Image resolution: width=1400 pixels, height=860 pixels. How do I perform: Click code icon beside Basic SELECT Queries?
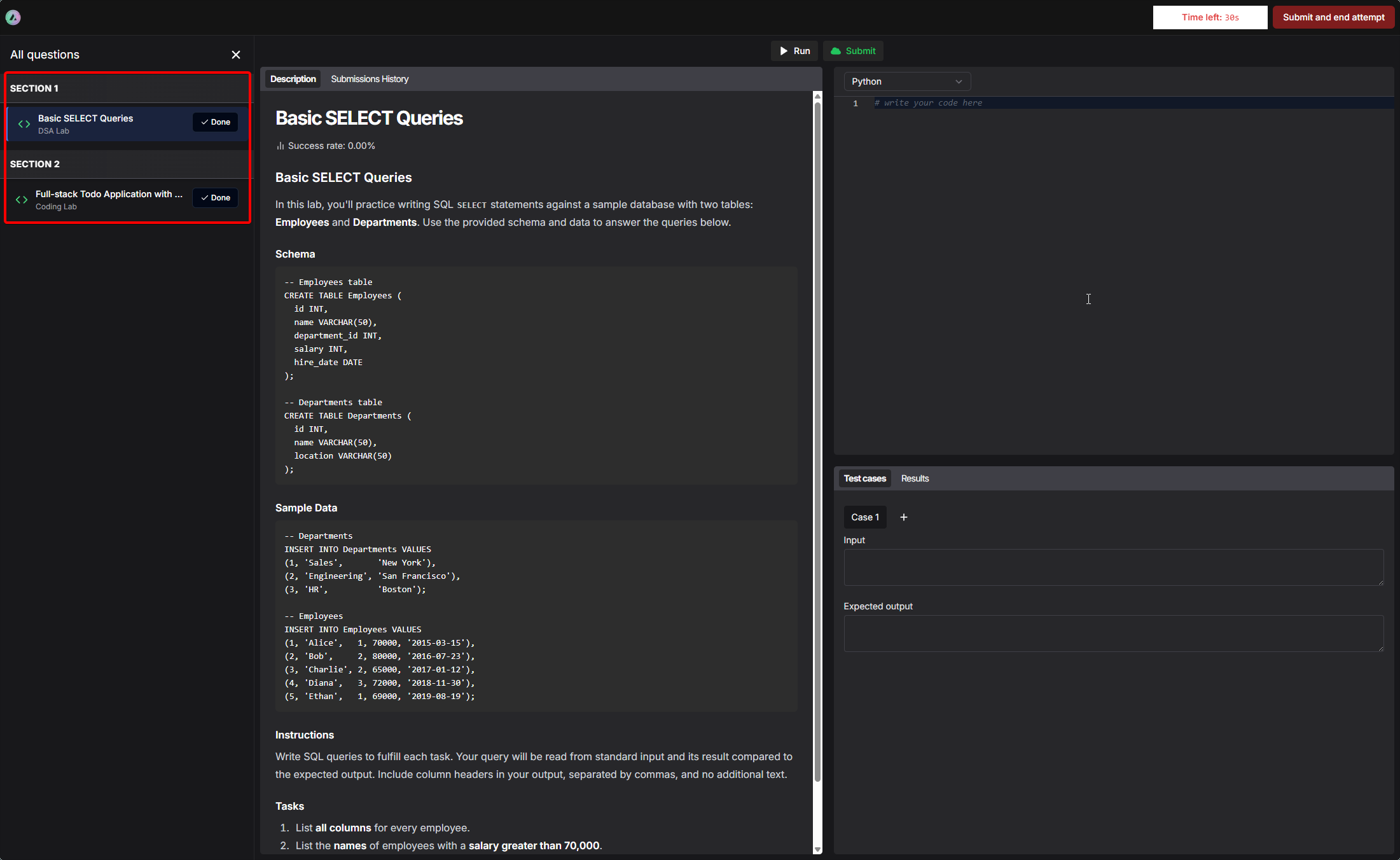(x=24, y=124)
